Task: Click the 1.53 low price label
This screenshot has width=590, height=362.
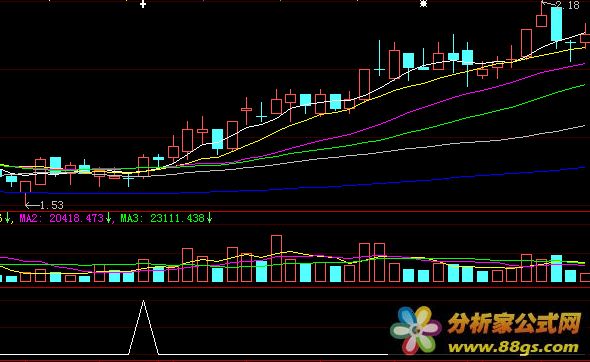Action: (x=52, y=205)
